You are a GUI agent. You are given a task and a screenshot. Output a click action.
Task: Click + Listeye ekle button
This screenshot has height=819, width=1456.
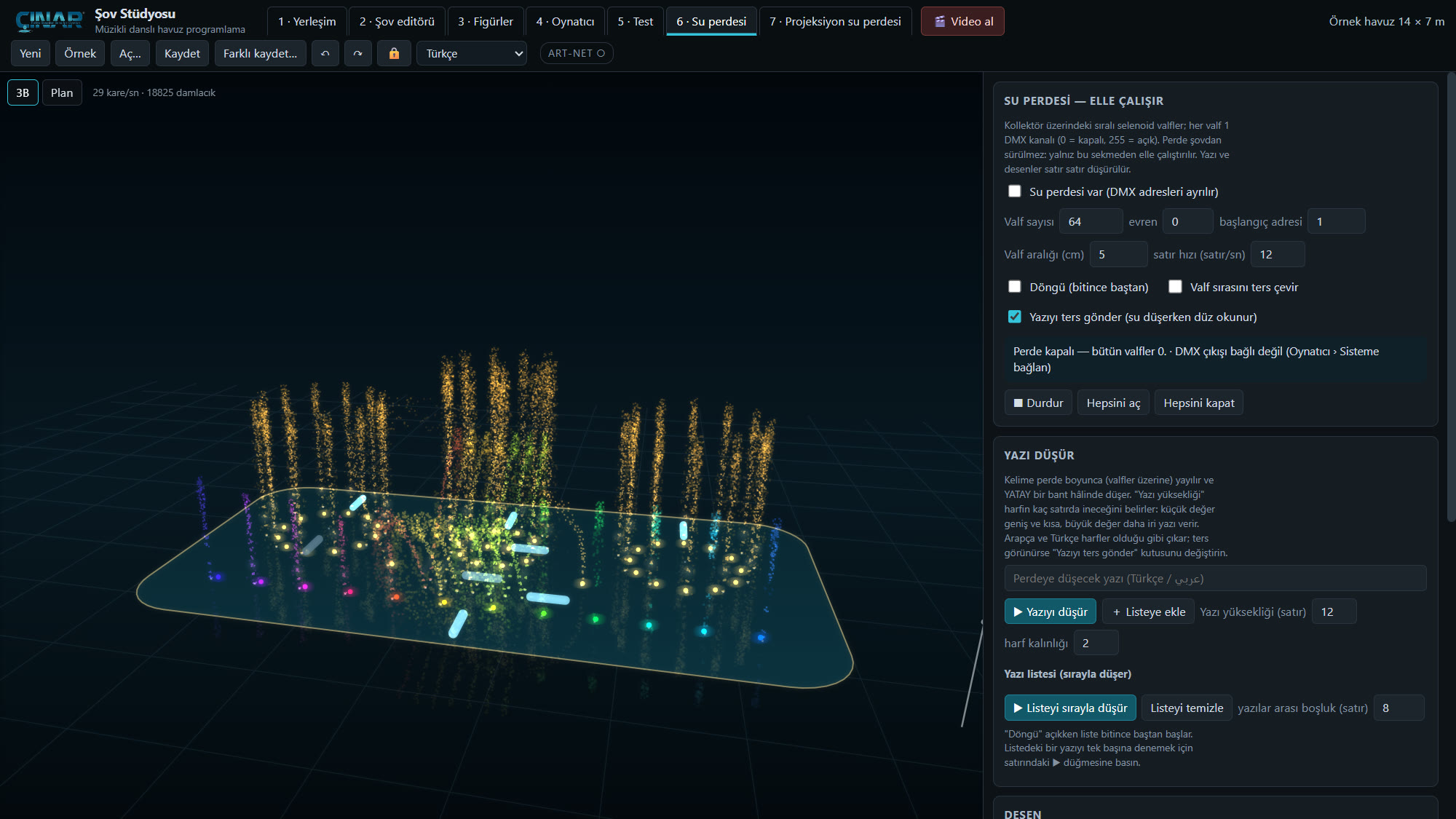(x=1148, y=612)
